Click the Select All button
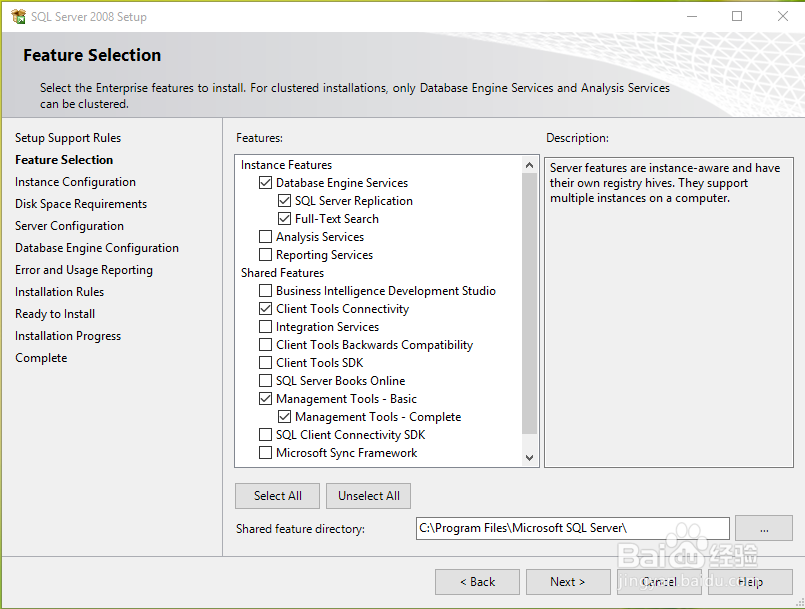Viewport: 805px width, 609px height. tap(277, 496)
